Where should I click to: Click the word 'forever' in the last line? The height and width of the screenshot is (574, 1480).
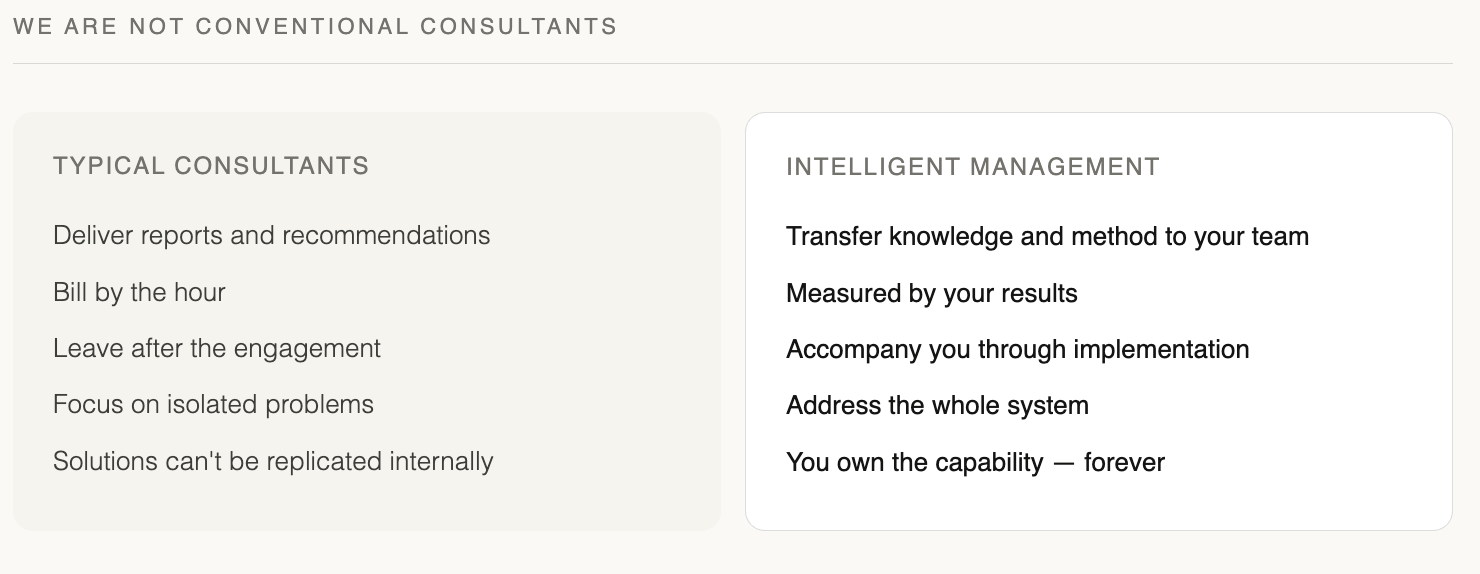(1124, 462)
